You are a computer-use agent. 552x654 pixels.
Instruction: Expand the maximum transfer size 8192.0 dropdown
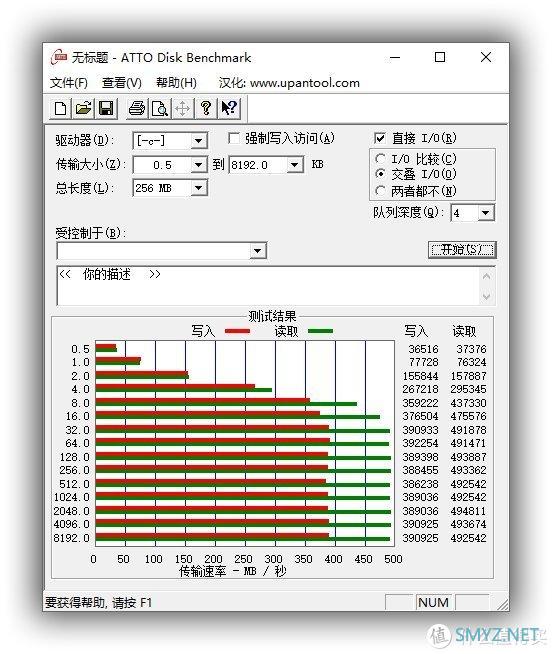295,165
